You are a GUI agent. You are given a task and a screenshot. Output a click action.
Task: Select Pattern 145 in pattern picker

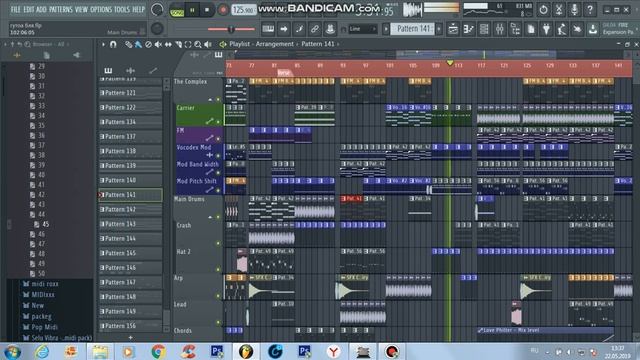[130, 253]
